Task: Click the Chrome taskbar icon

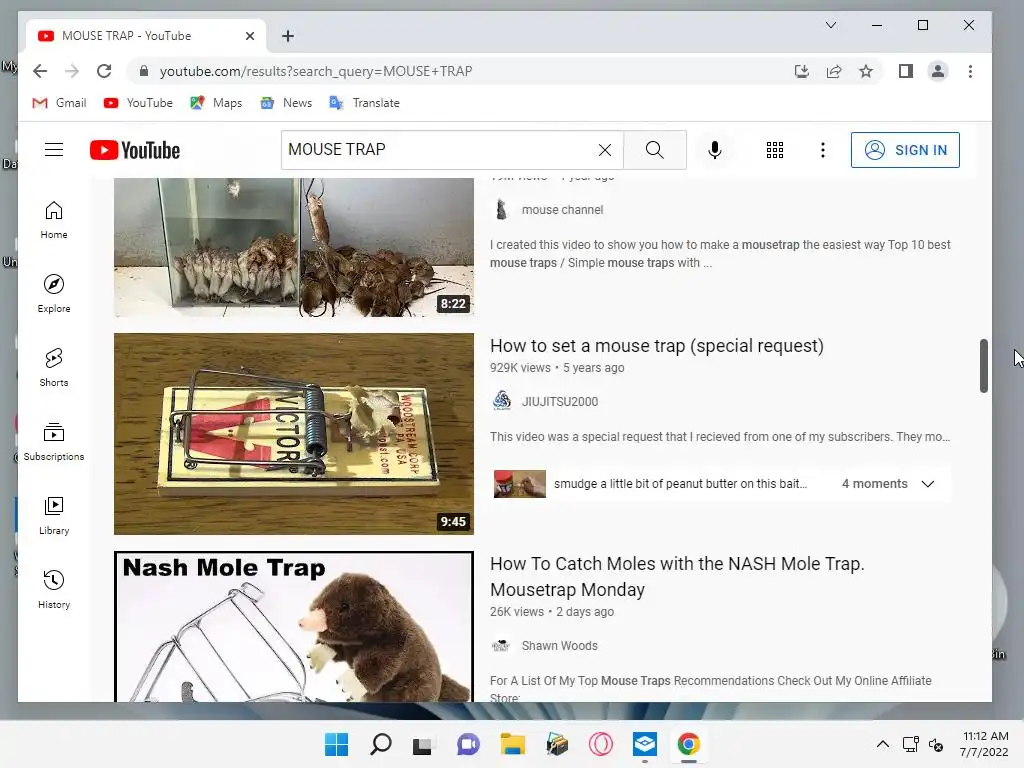Action: (688, 744)
